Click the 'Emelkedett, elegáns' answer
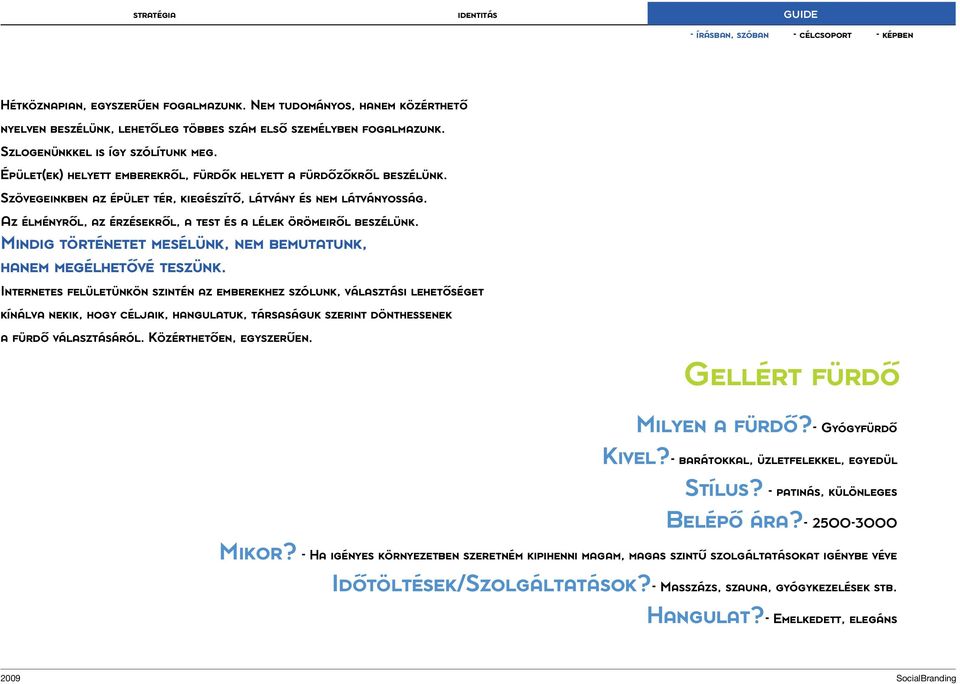 click(835, 619)
